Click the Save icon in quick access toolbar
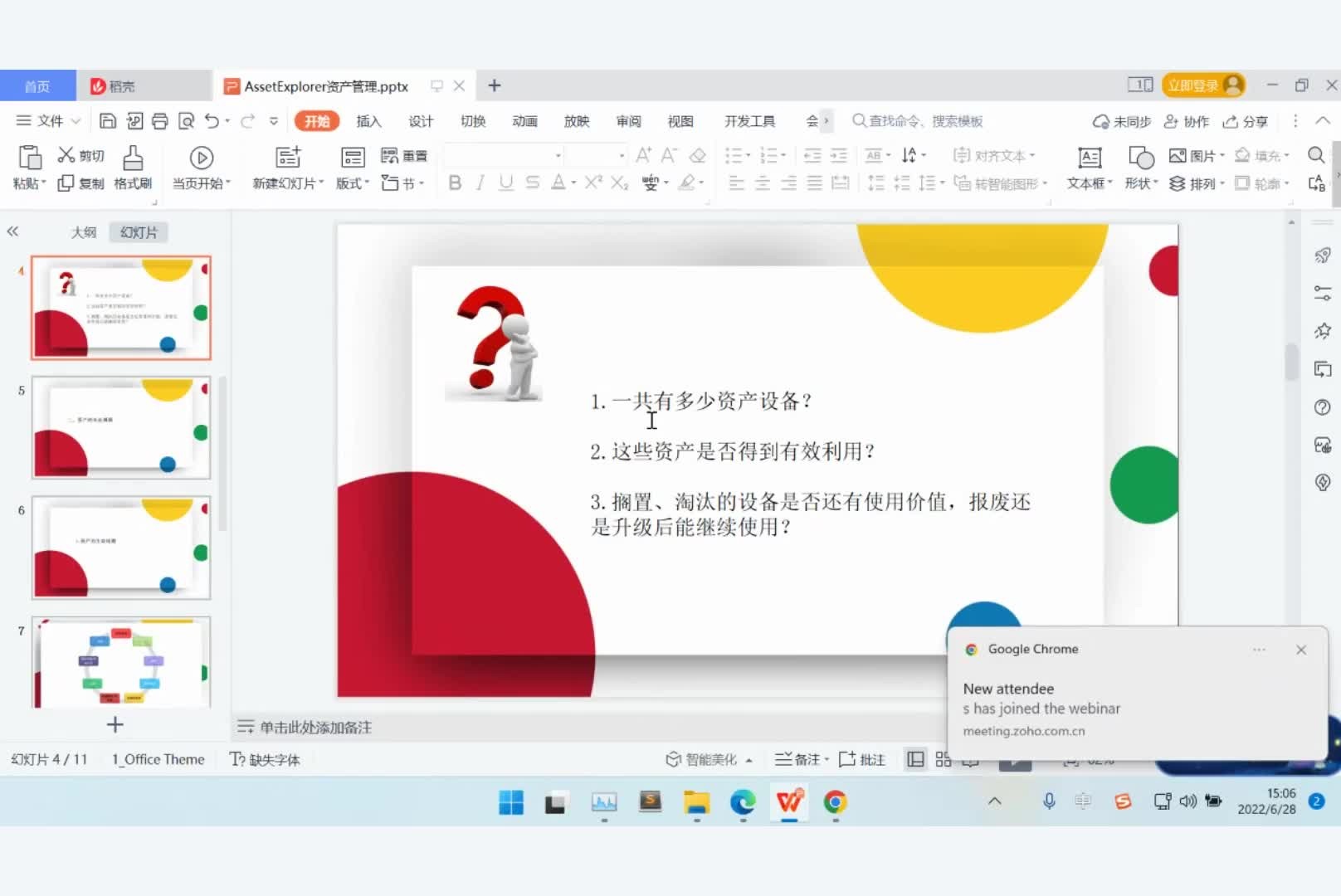Image resolution: width=1341 pixels, height=896 pixels. click(x=108, y=121)
